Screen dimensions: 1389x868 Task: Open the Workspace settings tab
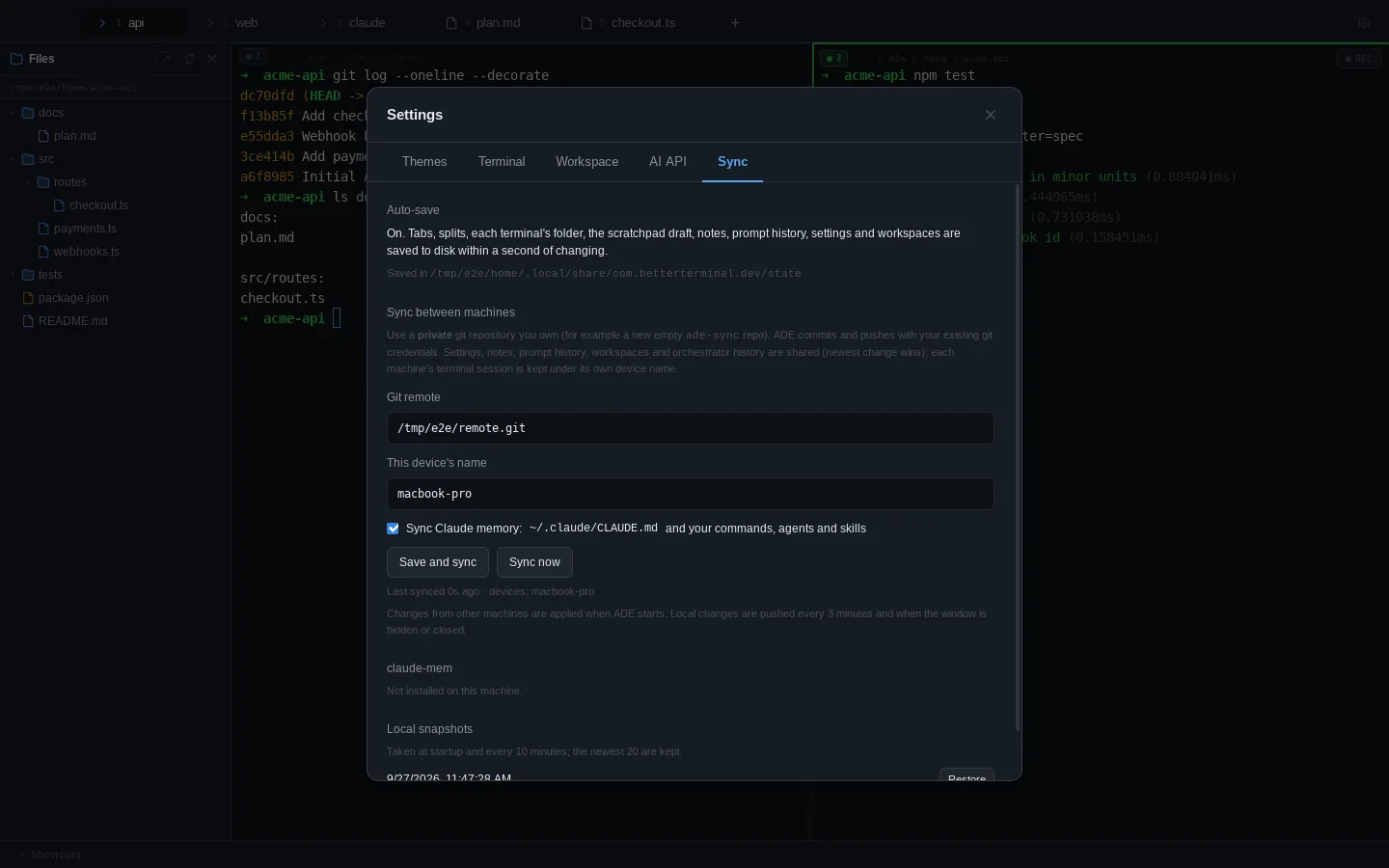point(587,162)
